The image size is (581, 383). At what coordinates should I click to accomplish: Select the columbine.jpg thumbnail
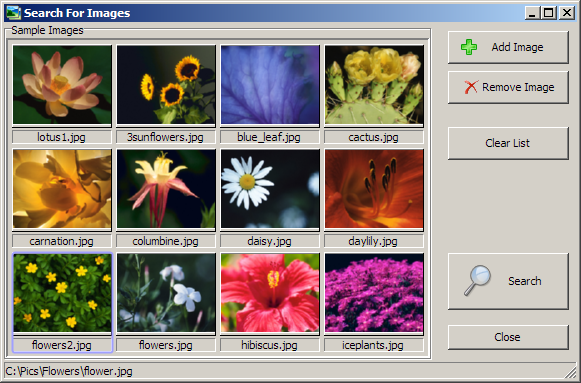166,189
